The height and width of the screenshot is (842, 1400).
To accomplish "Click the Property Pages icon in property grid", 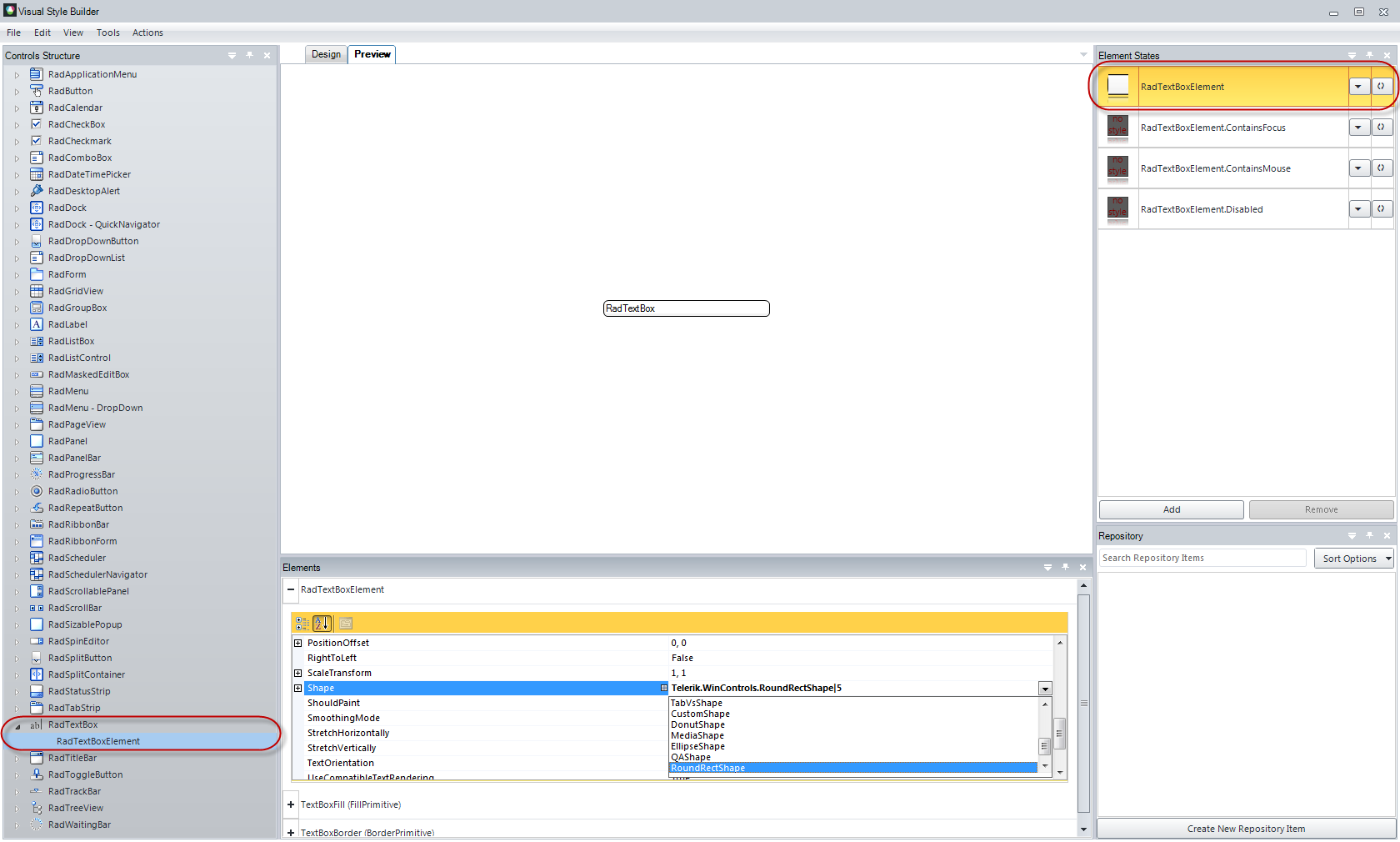I will [346, 623].
